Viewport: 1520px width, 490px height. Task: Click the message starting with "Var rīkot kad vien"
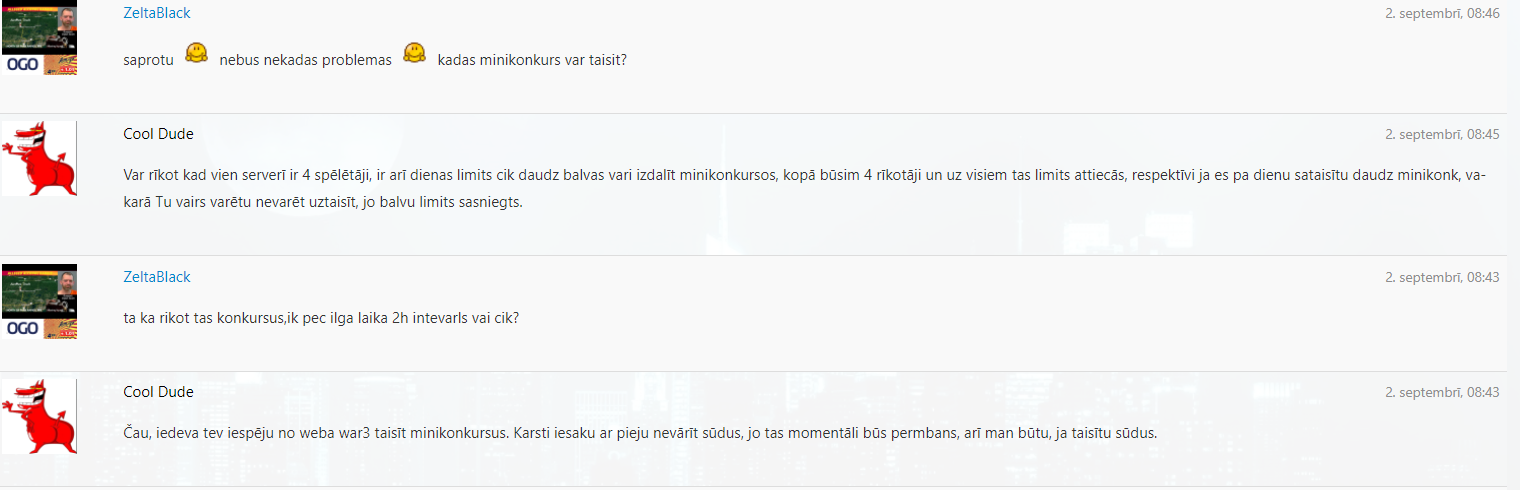tap(805, 189)
